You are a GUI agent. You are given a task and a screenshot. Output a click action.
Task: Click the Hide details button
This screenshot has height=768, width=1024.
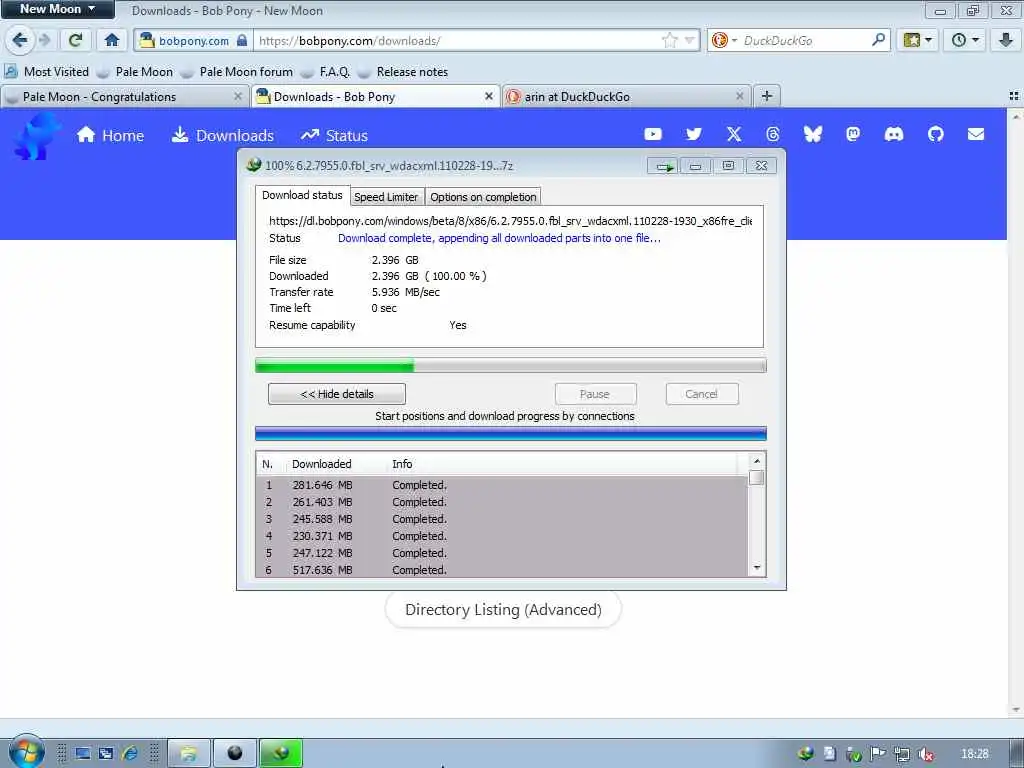coord(337,394)
